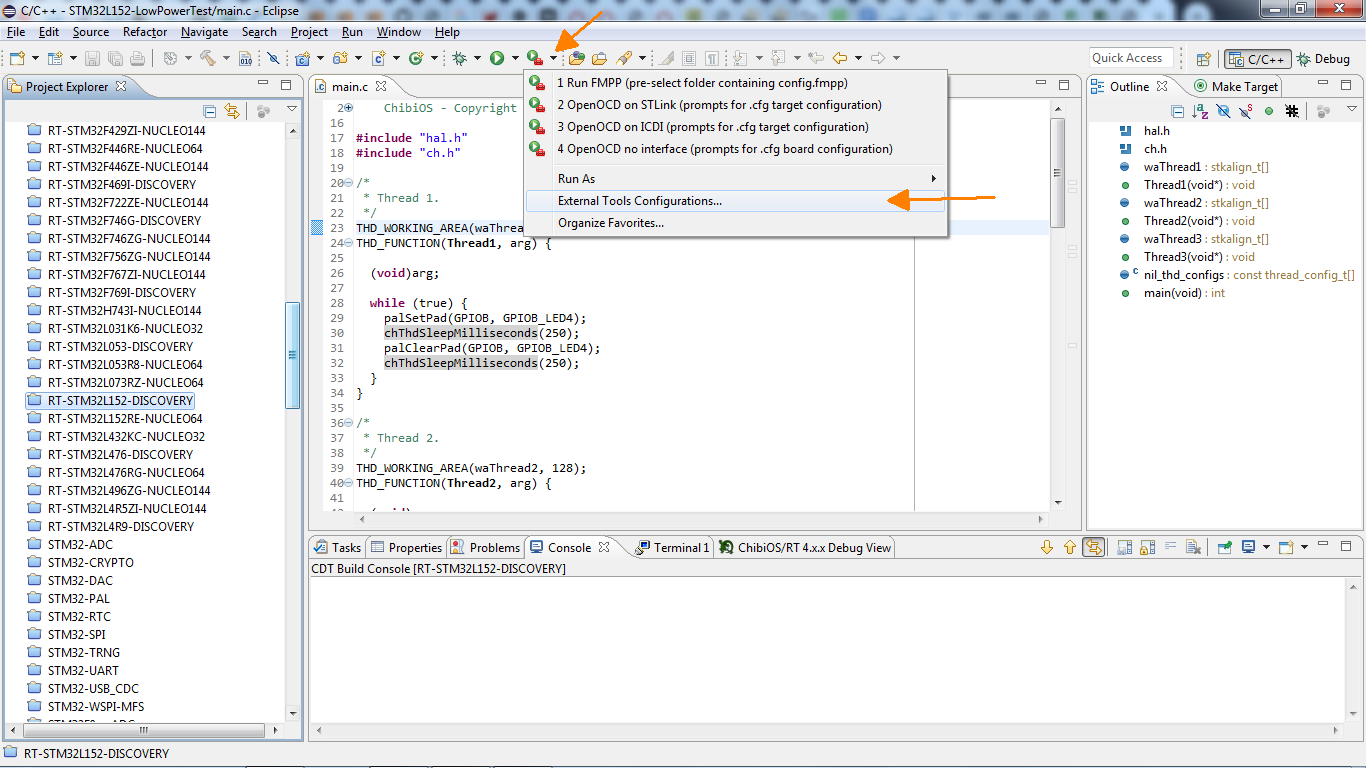Open Project Explorer view menu triangle
Screen dimensions: 1366x768
(x=292, y=110)
